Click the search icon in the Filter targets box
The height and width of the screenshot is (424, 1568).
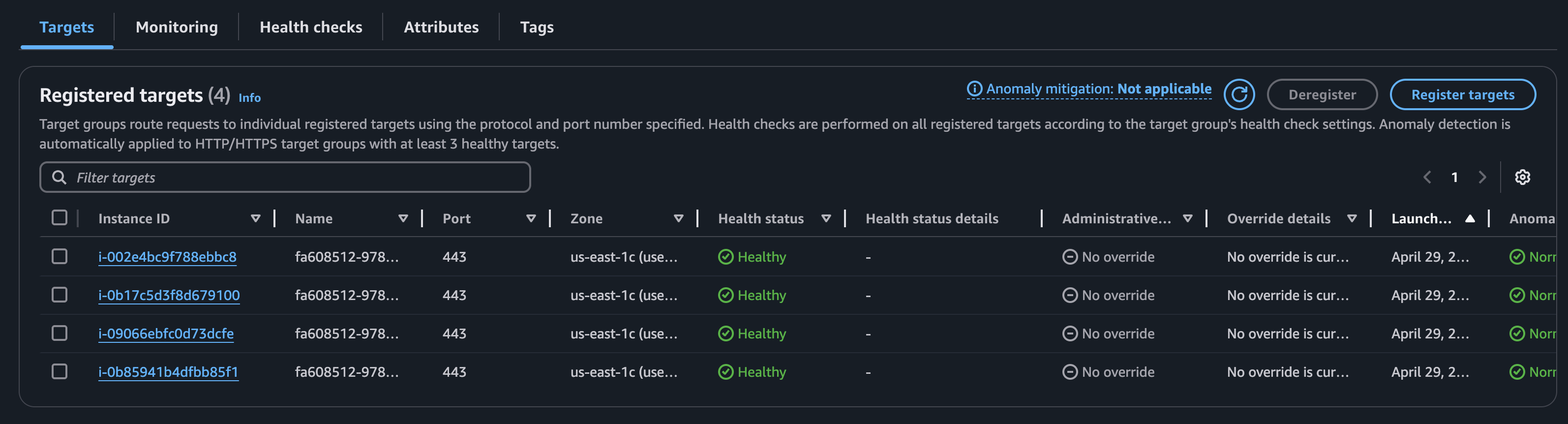pyautogui.click(x=59, y=177)
